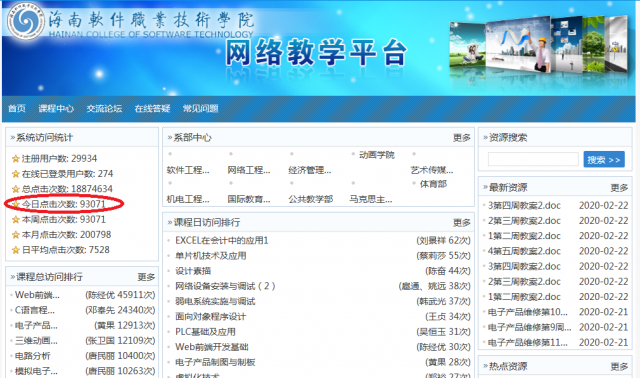Click the star beside 本月点击次数

(16, 235)
